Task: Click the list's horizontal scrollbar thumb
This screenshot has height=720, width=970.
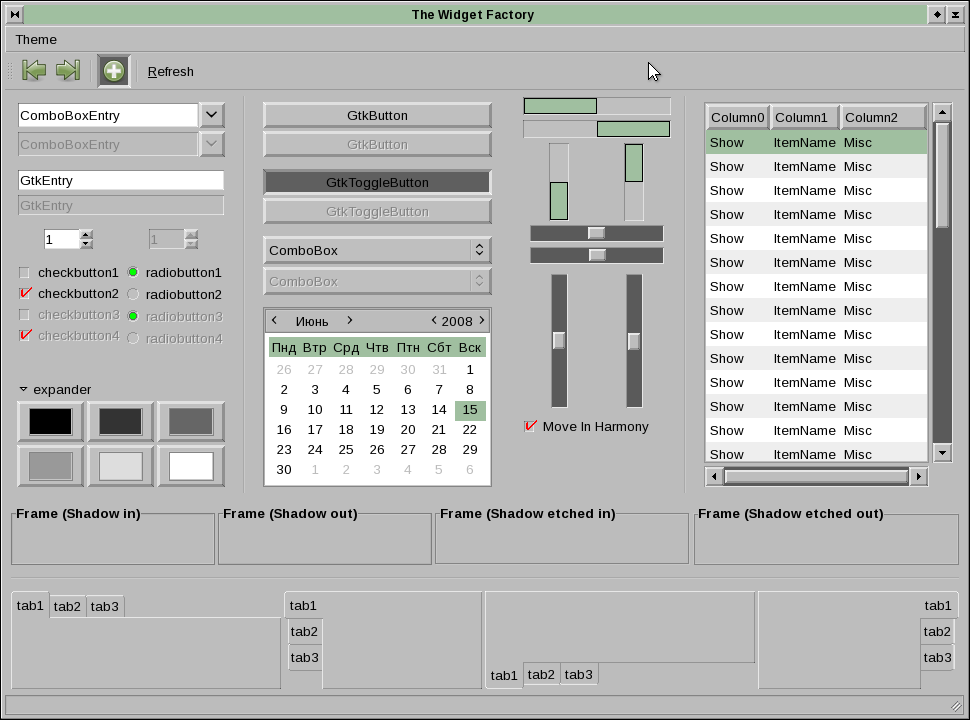Action: (x=817, y=476)
